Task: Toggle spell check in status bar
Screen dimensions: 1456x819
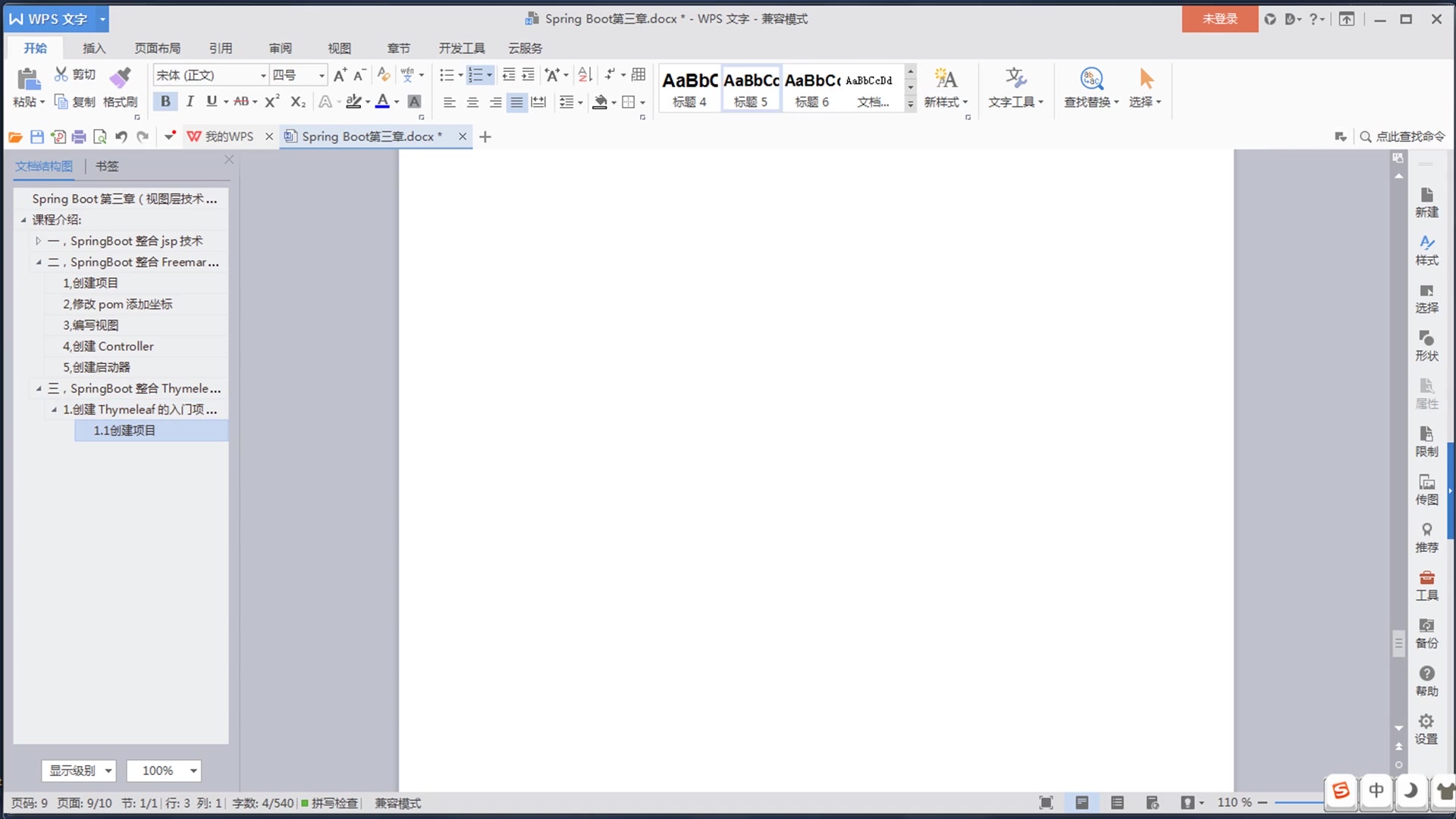Action: tap(329, 803)
